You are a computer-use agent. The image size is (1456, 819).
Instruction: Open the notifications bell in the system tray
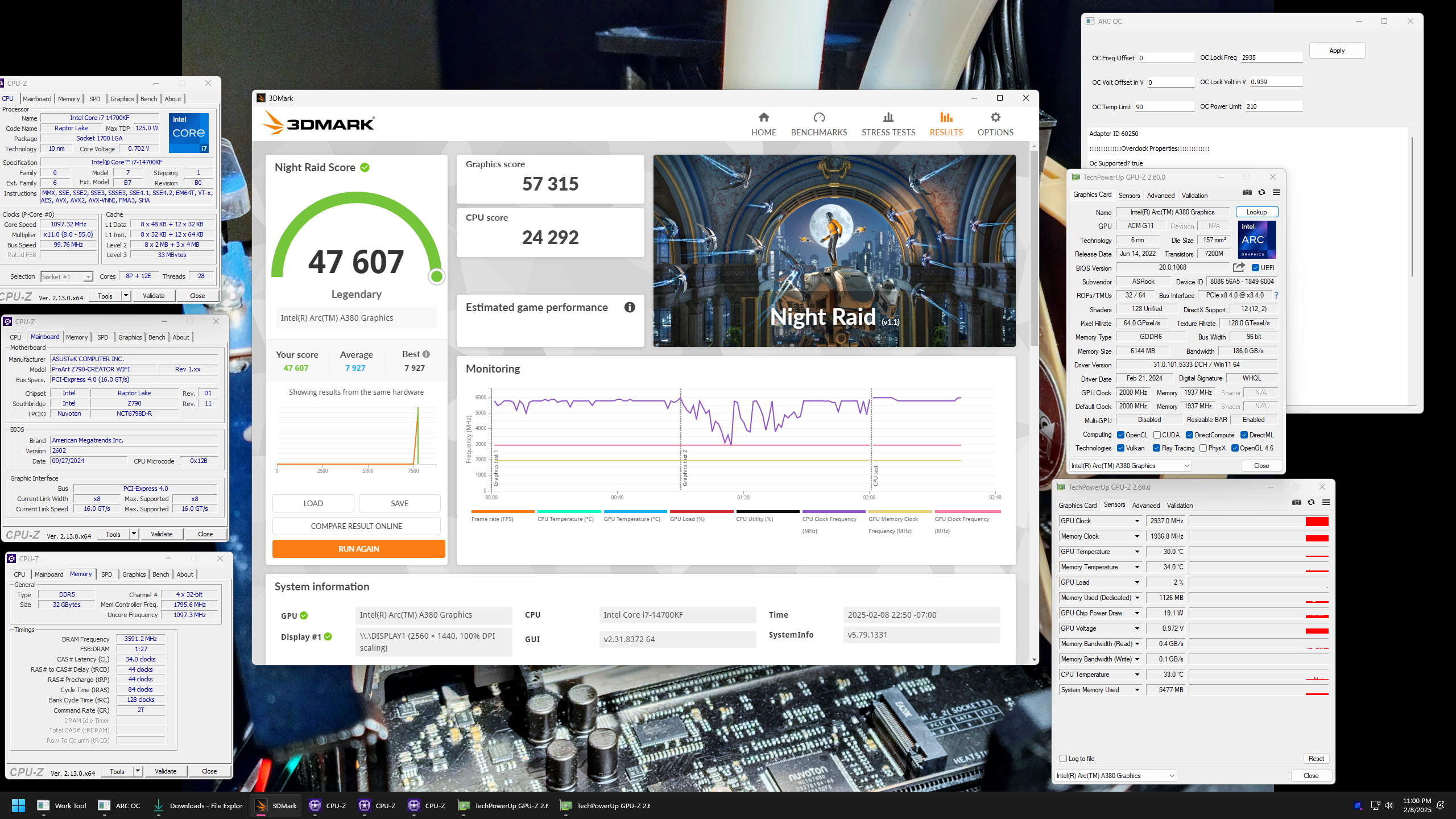(x=1440, y=805)
